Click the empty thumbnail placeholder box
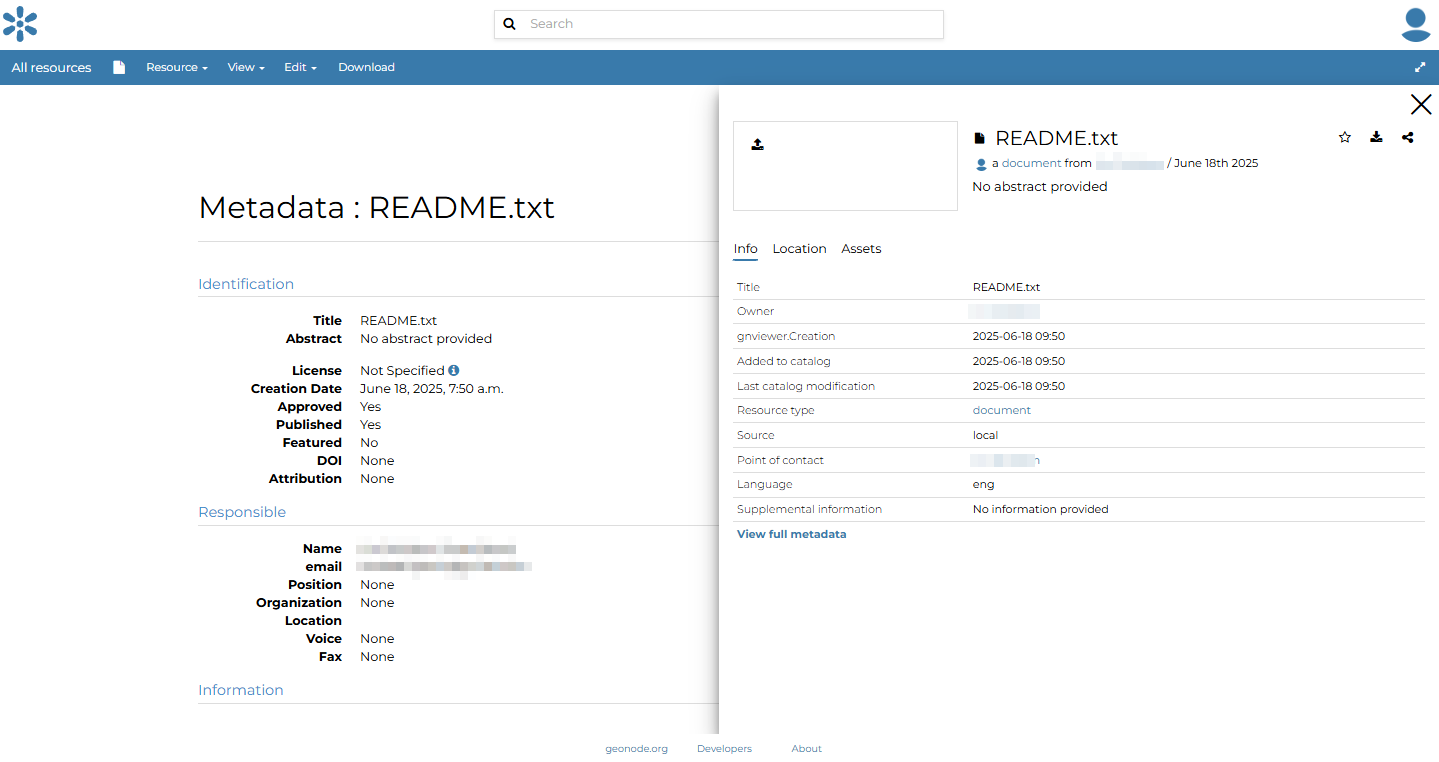This screenshot has width=1439, height=762. (845, 166)
